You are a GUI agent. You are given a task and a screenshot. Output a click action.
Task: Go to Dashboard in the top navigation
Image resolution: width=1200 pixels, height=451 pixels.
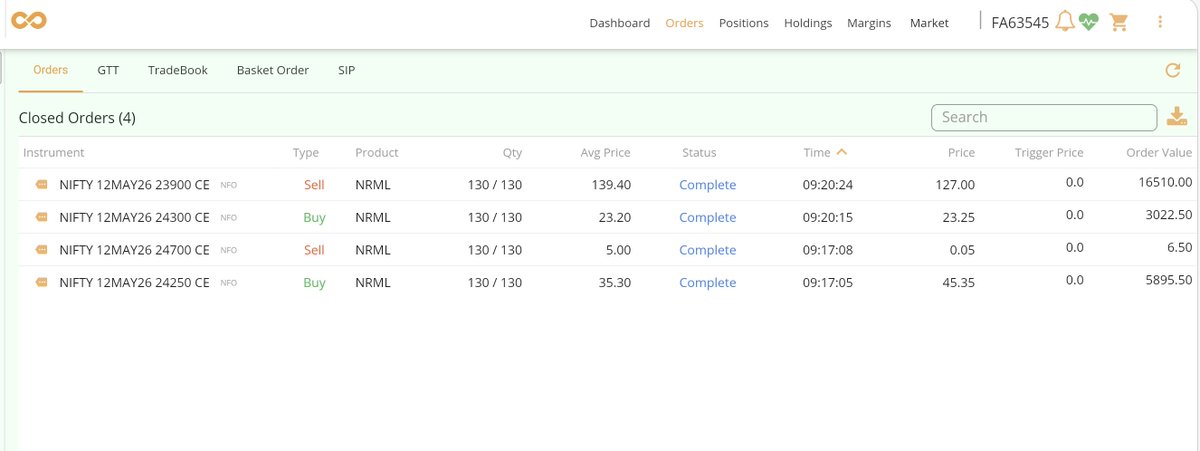[x=619, y=23]
